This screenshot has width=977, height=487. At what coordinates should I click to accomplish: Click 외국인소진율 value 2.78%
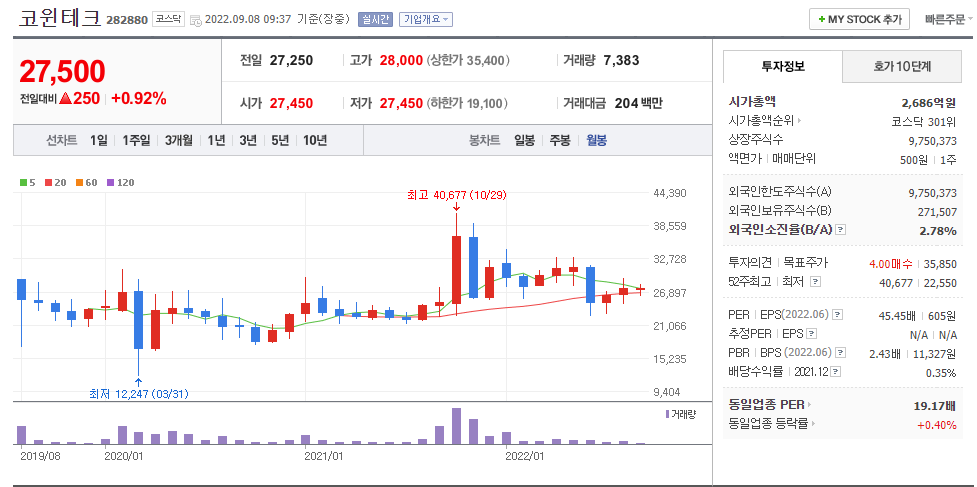[938, 231]
